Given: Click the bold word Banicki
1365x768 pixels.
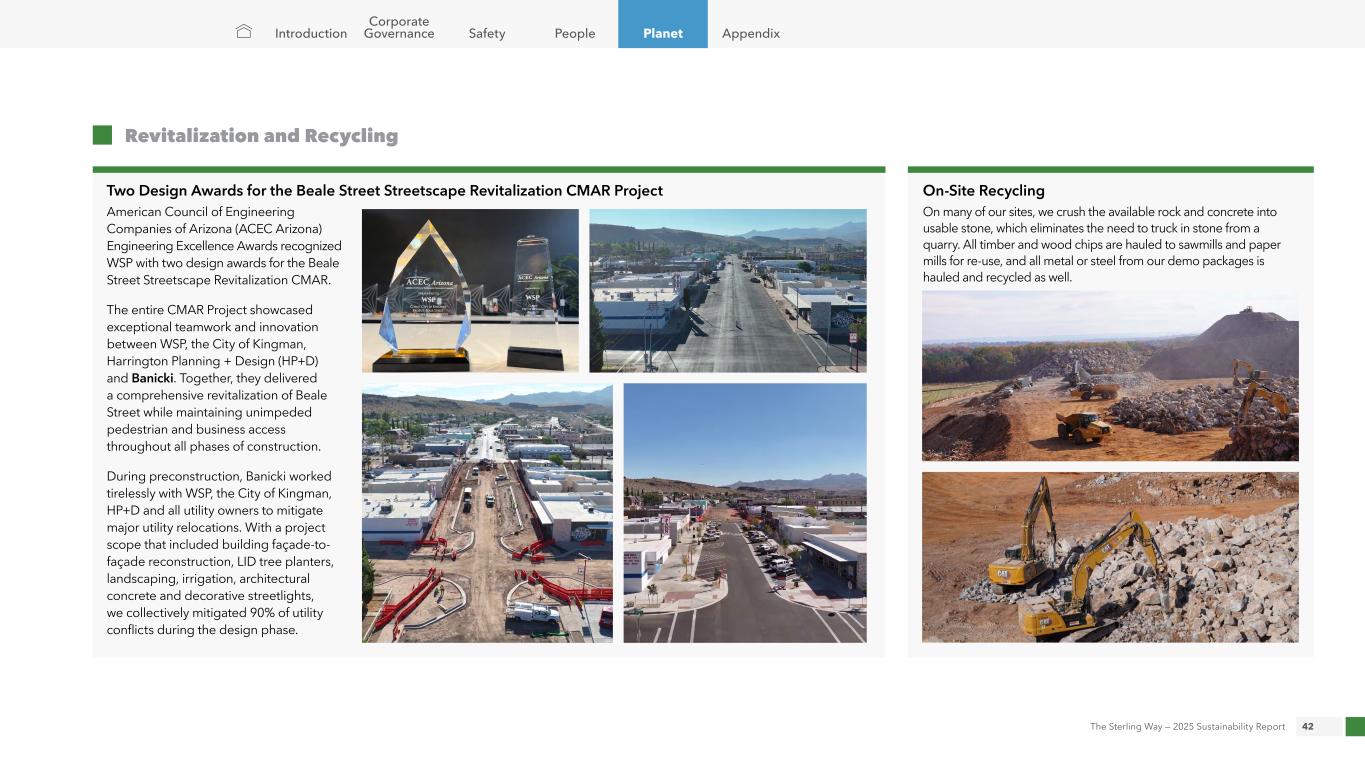Looking at the screenshot, I should pos(152,379).
